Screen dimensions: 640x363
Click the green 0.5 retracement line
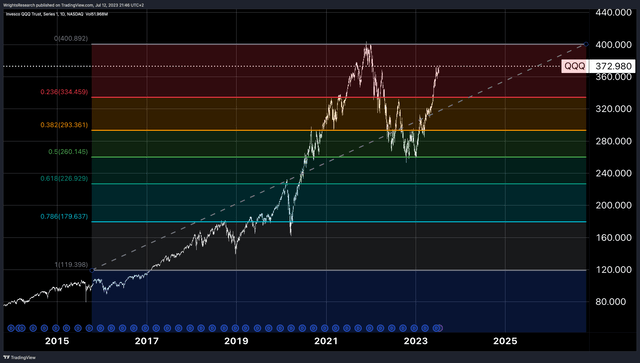(339, 157)
